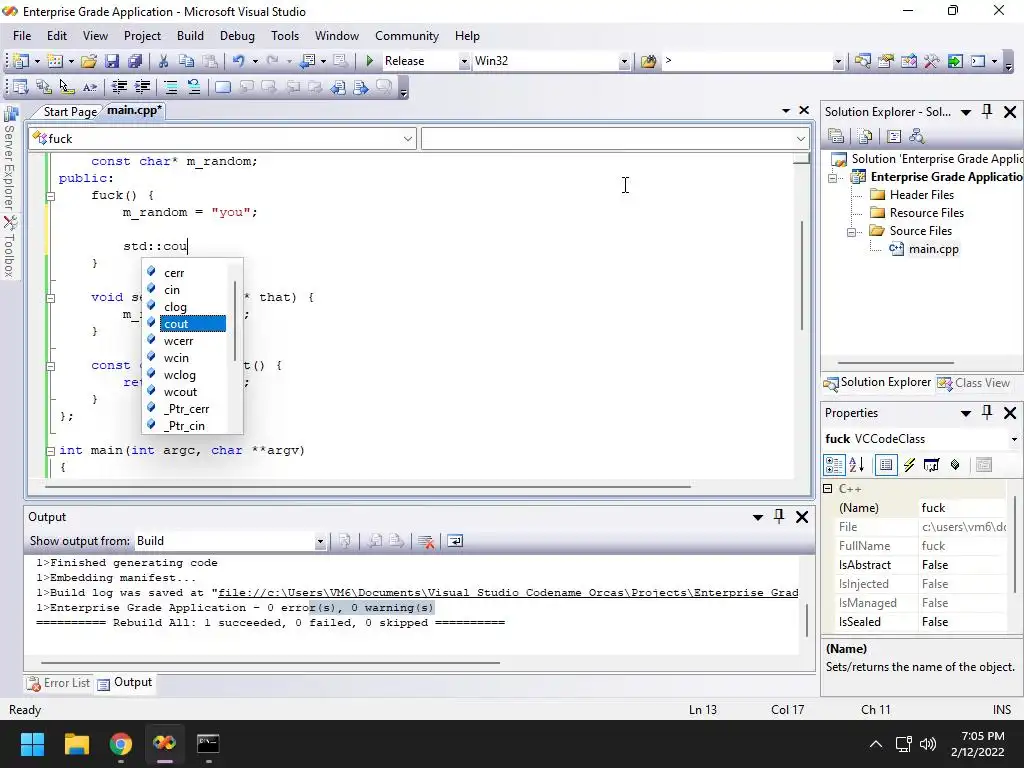Toggle bookmark on current line icon
The height and width of the screenshot is (768, 1024).
click(223, 86)
